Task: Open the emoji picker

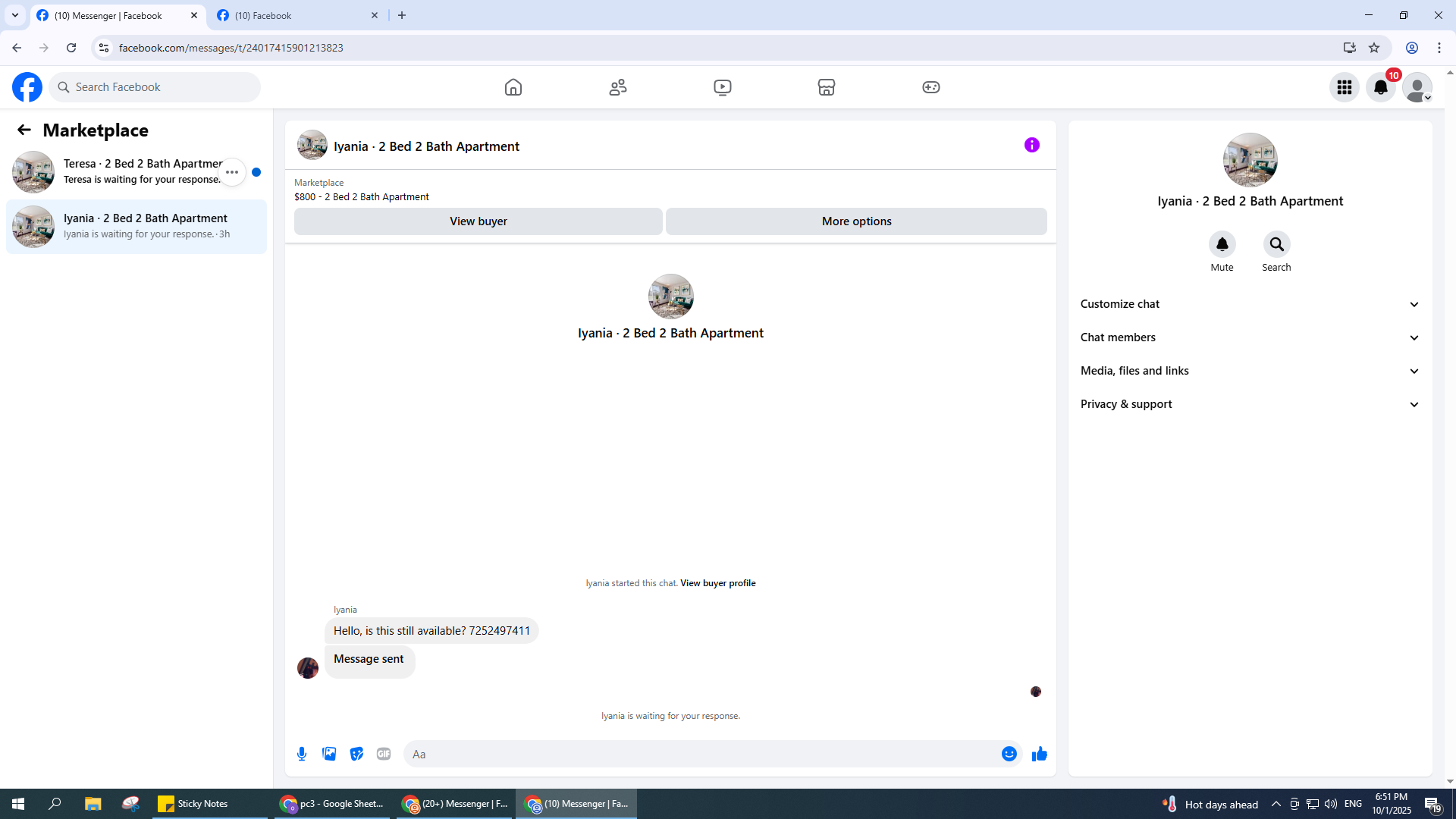Action: point(1009,754)
